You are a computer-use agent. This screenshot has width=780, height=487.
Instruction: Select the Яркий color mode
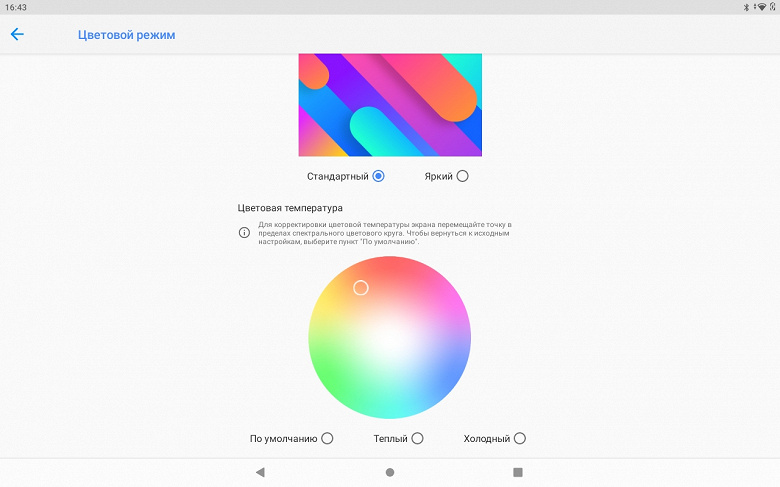coord(461,176)
